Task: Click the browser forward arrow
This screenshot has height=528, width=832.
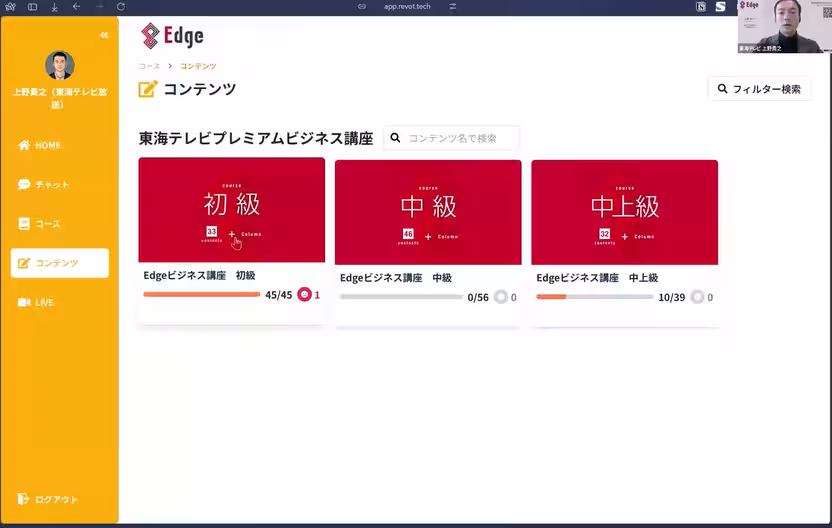Action: click(x=99, y=6)
